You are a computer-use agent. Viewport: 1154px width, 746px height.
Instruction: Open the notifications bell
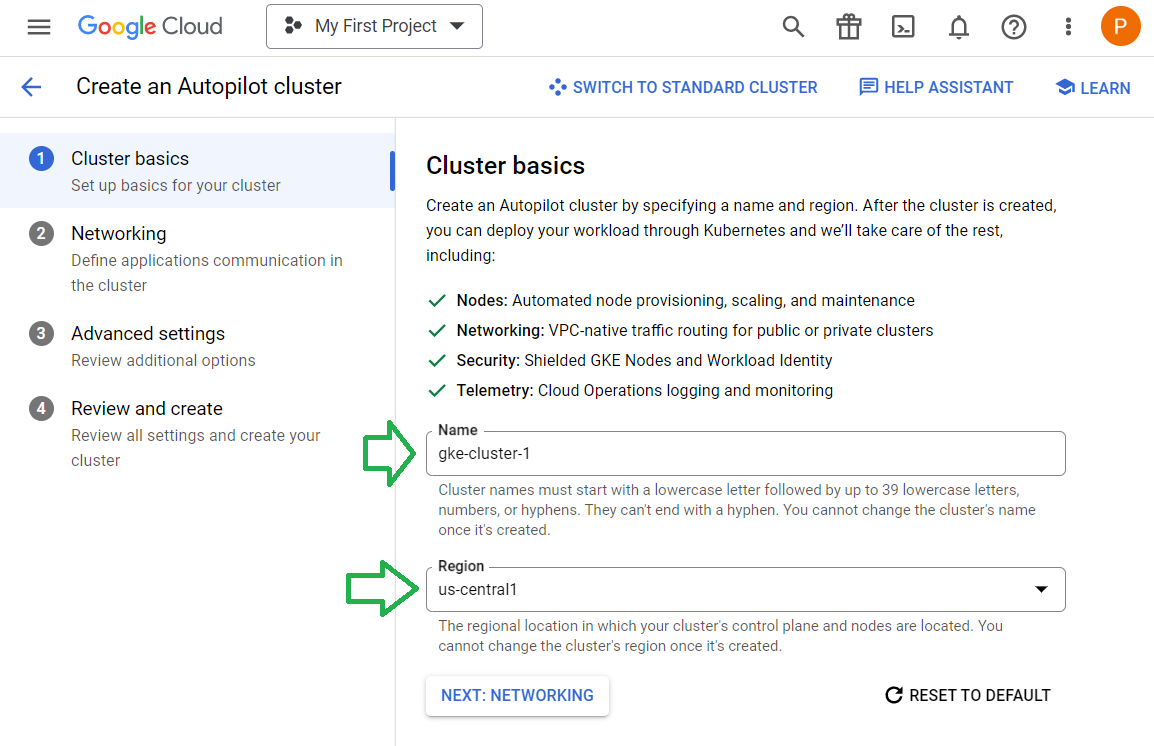point(958,27)
